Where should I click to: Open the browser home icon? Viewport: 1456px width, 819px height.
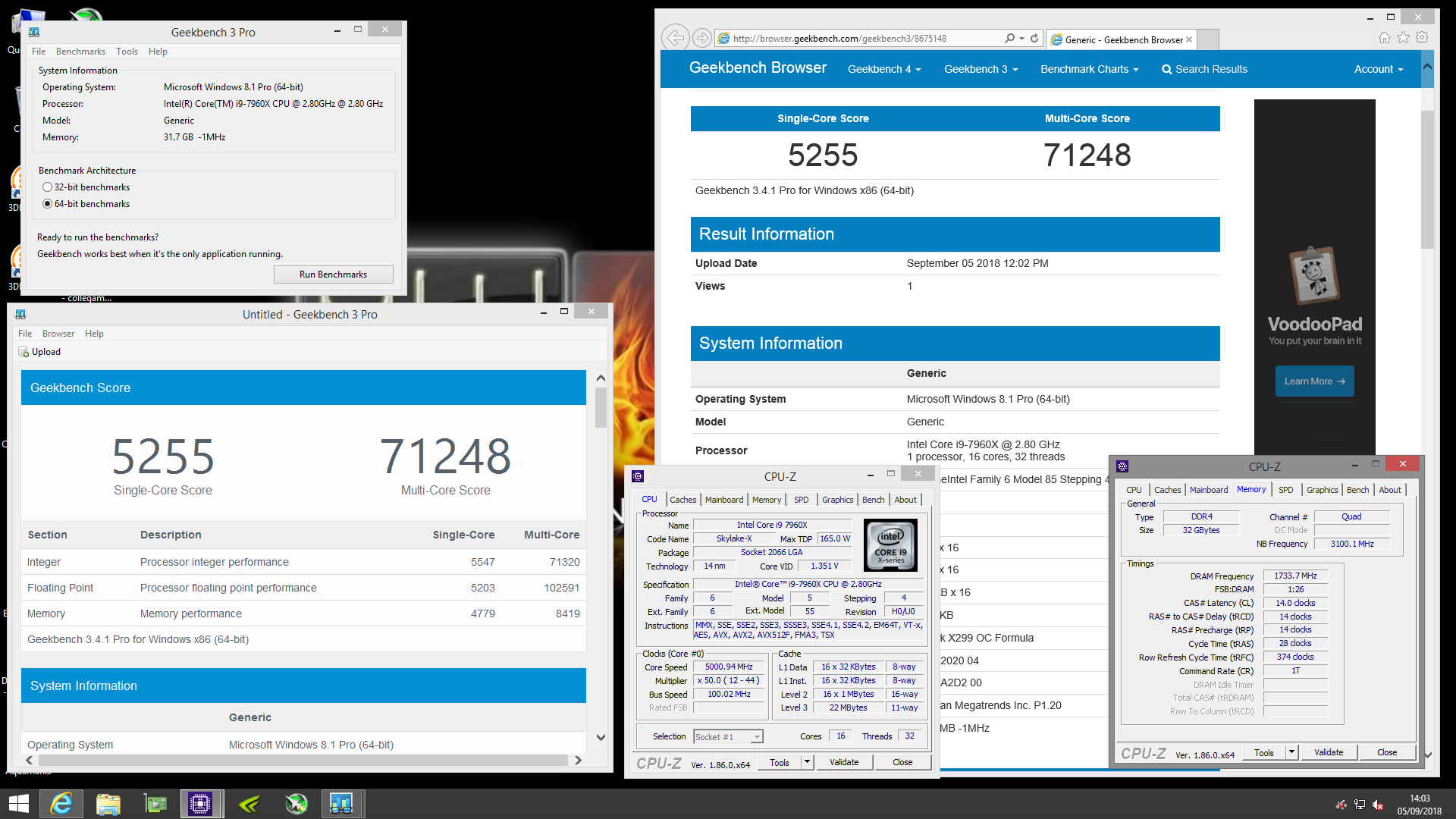pyautogui.click(x=1385, y=38)
